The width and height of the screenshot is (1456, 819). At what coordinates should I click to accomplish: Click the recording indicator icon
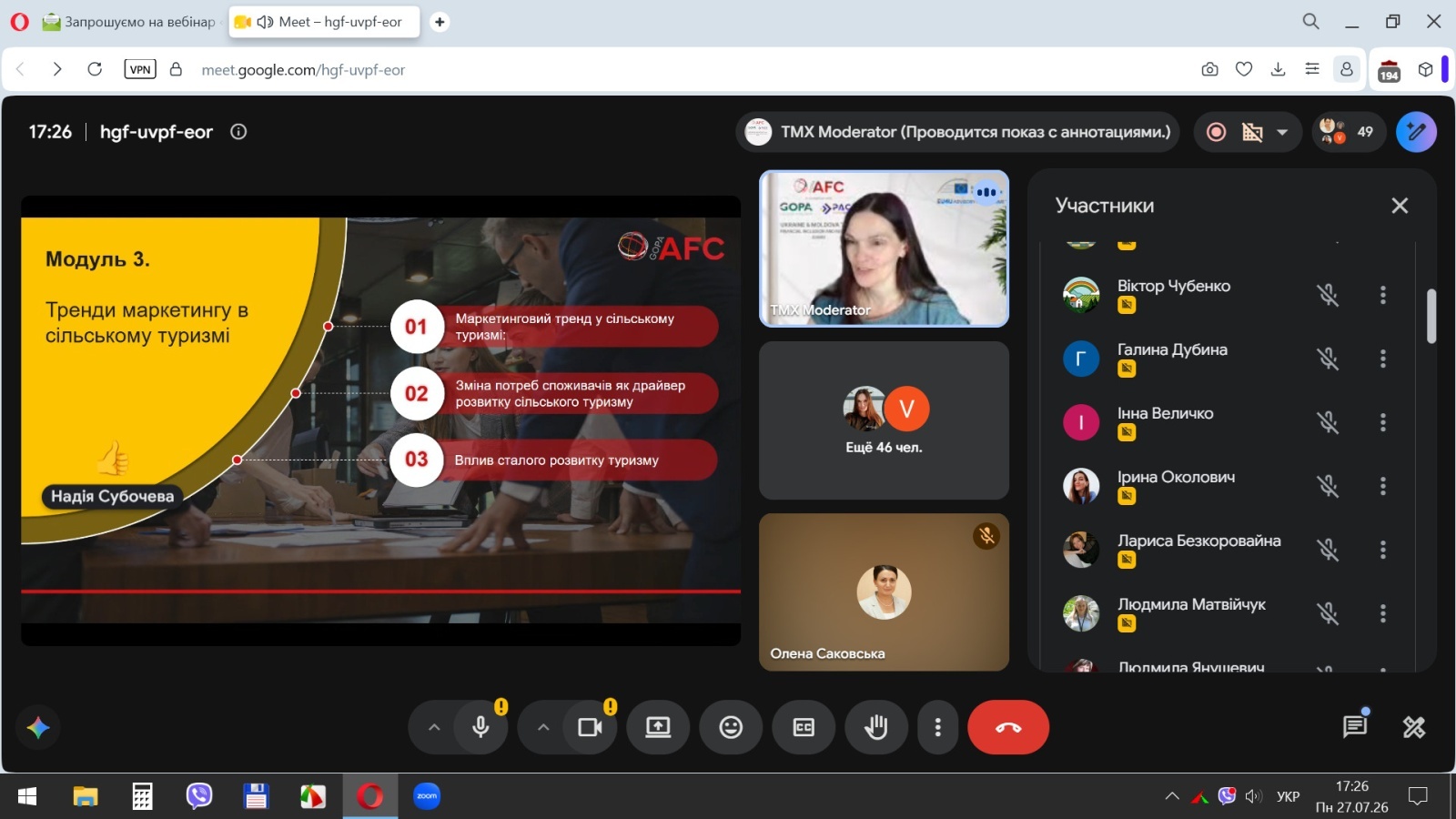pos(1216,132)
